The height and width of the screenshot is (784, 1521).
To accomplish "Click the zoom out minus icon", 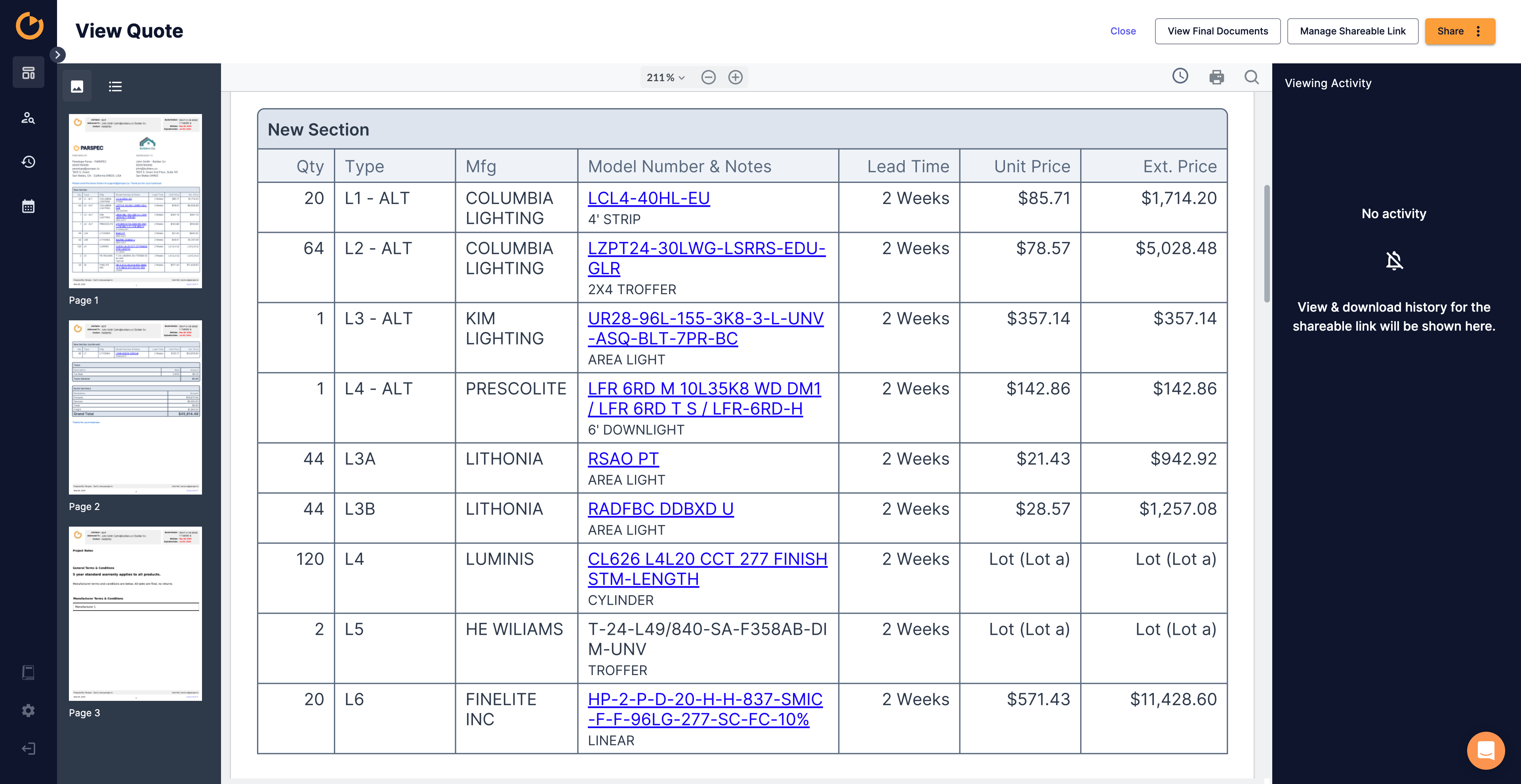I will (708, 77).
